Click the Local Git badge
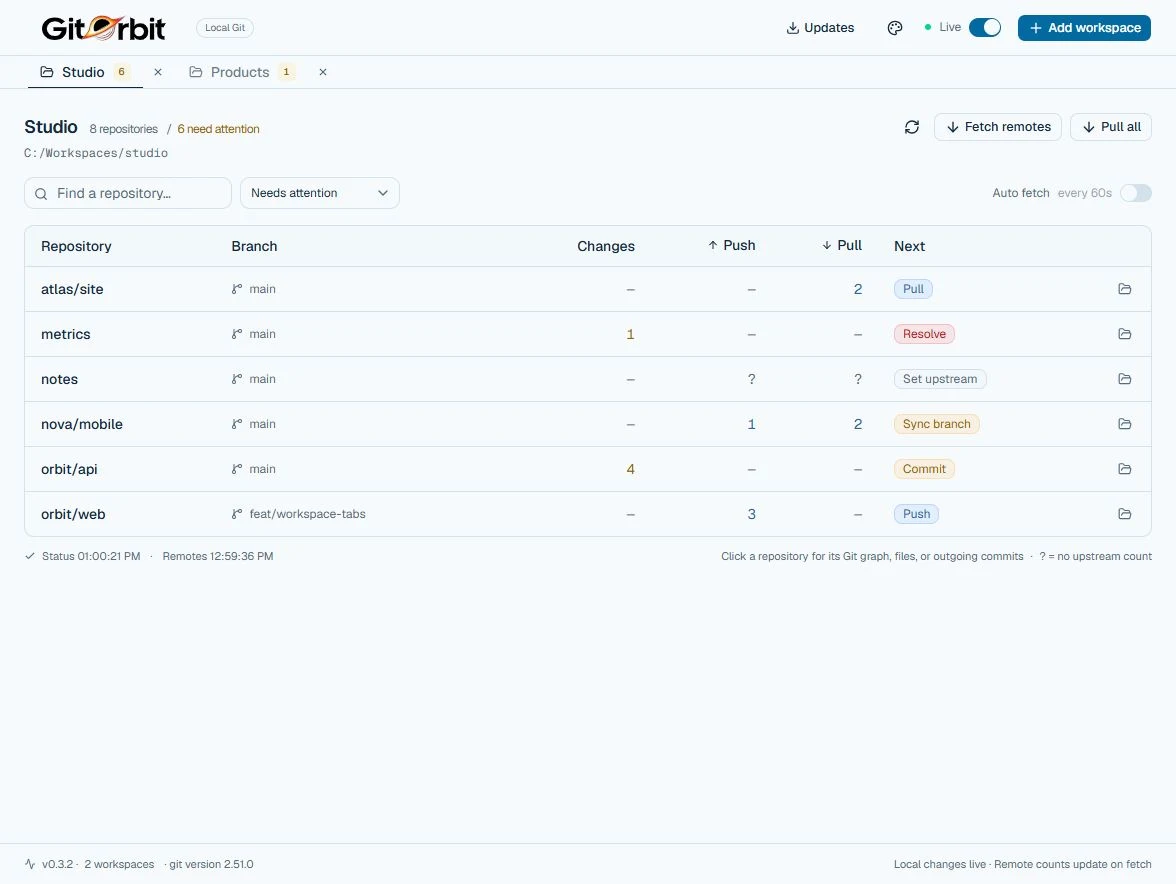The height and width of the screenshot is (884, 1176). 225,28
